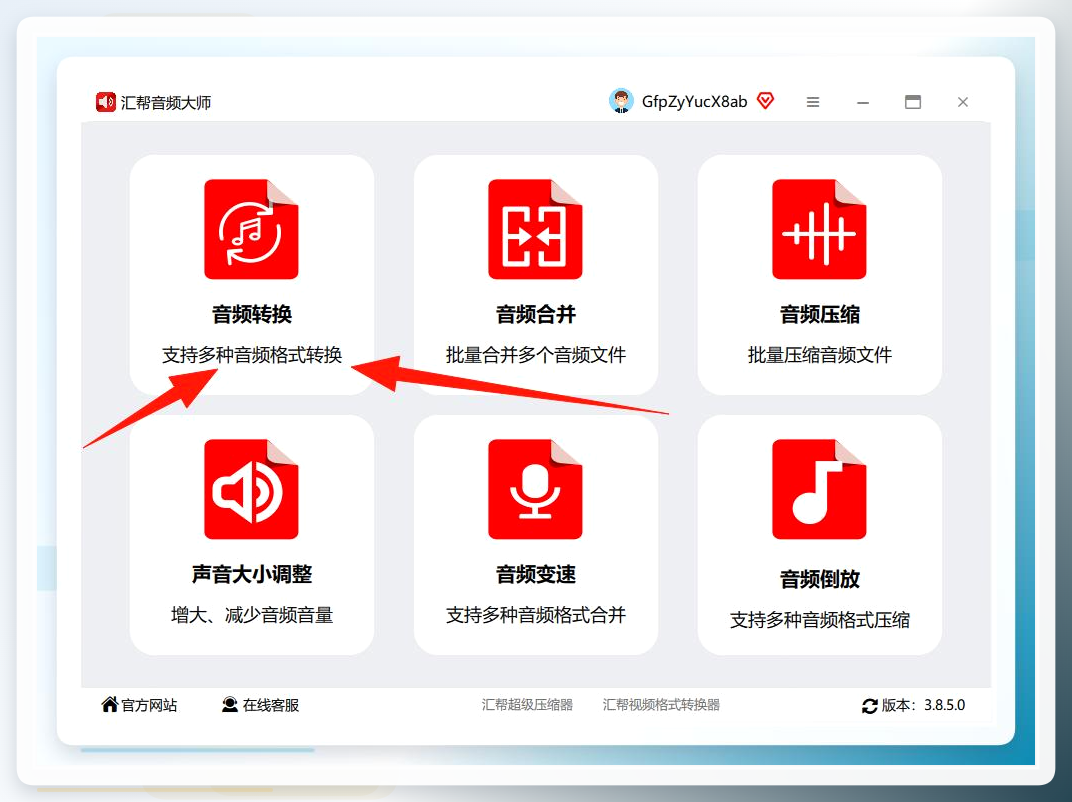Image resolution: width=1072 pixels, height=802 pixels.
Task: Check the version number 3.8.5.0
Action: click(x=944, y=705)
